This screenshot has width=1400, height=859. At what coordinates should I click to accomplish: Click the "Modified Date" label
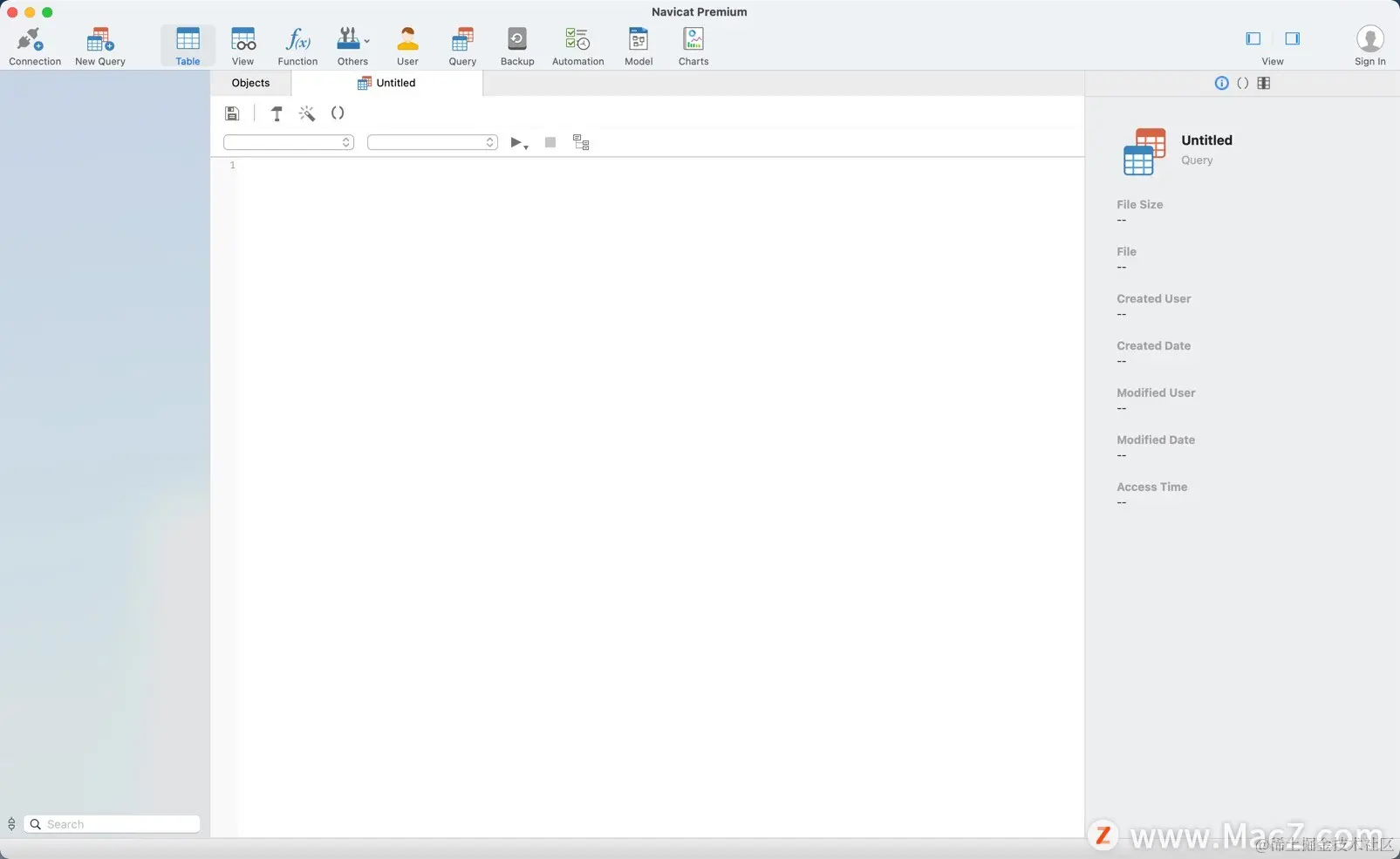[1156, 440]
